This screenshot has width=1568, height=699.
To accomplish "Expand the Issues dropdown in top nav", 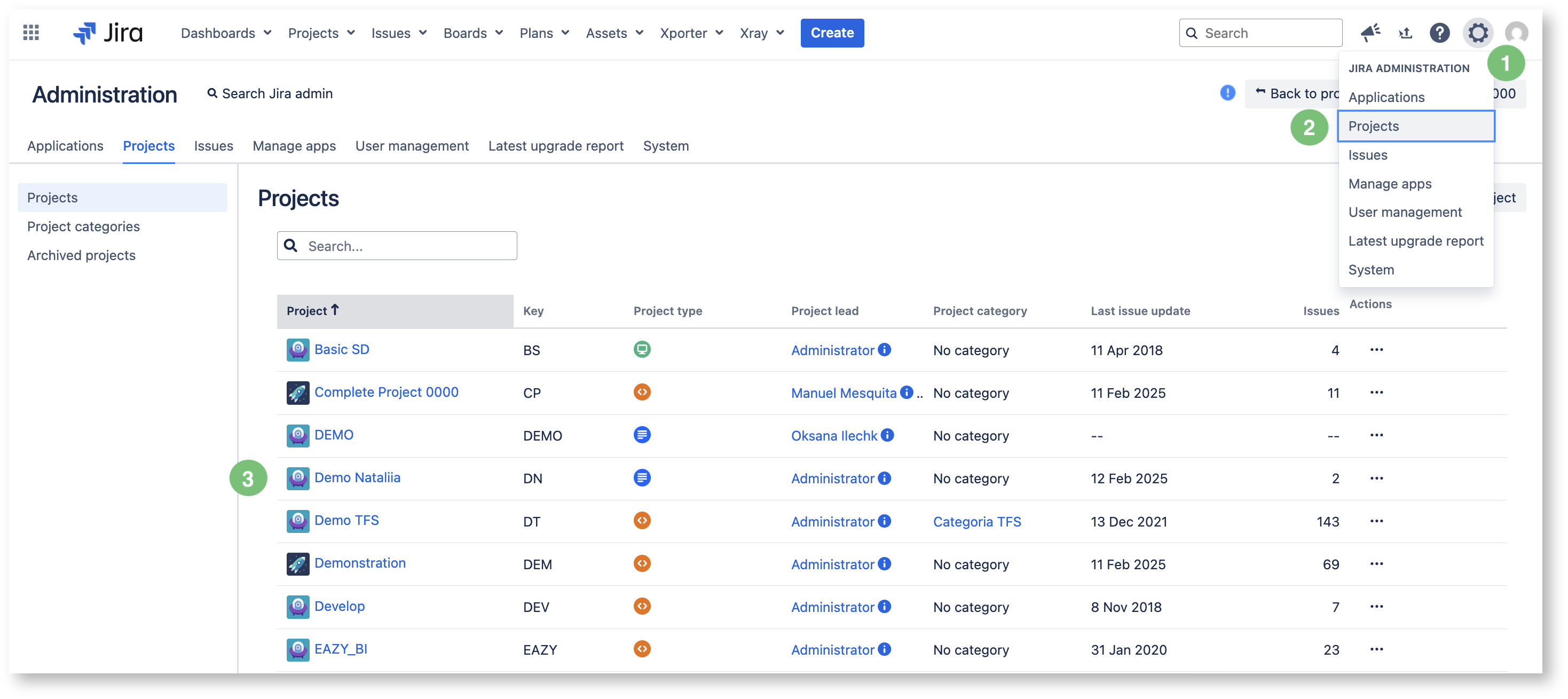I will pyautogui.click(x=399, y=33).
